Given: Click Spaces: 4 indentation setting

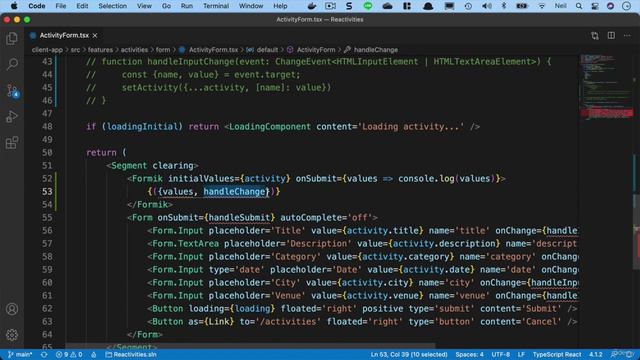Looking at the screenshot, I should coord(469,355).
